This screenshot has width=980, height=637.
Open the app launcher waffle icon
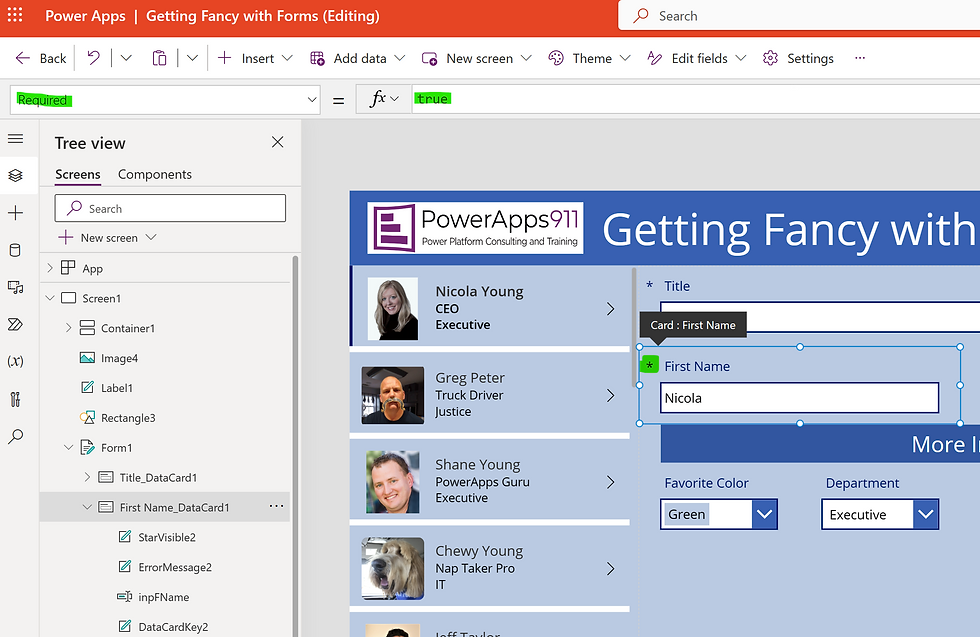15,15
